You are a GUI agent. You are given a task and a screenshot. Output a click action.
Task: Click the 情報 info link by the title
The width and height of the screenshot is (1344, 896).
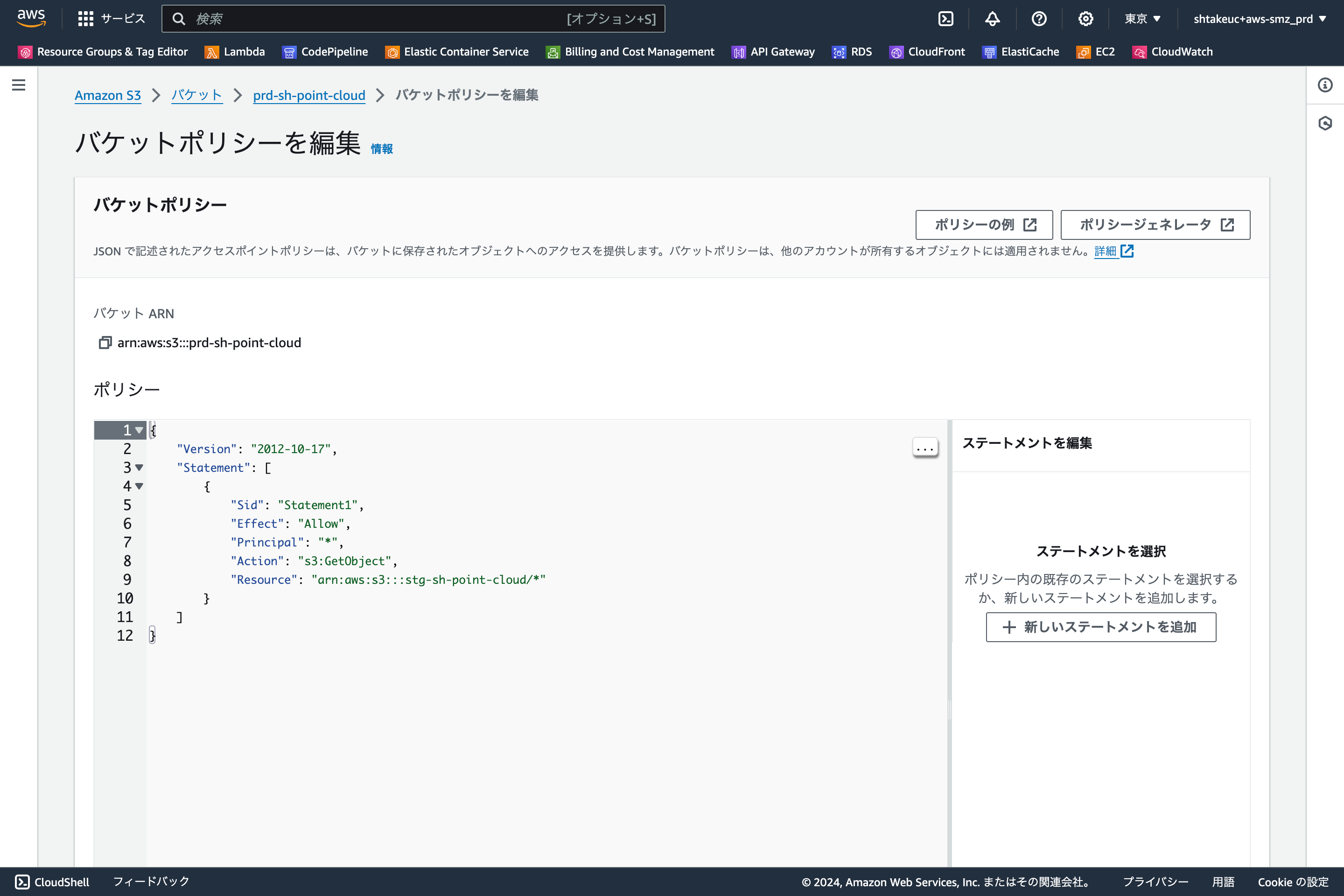pos(382,149)
